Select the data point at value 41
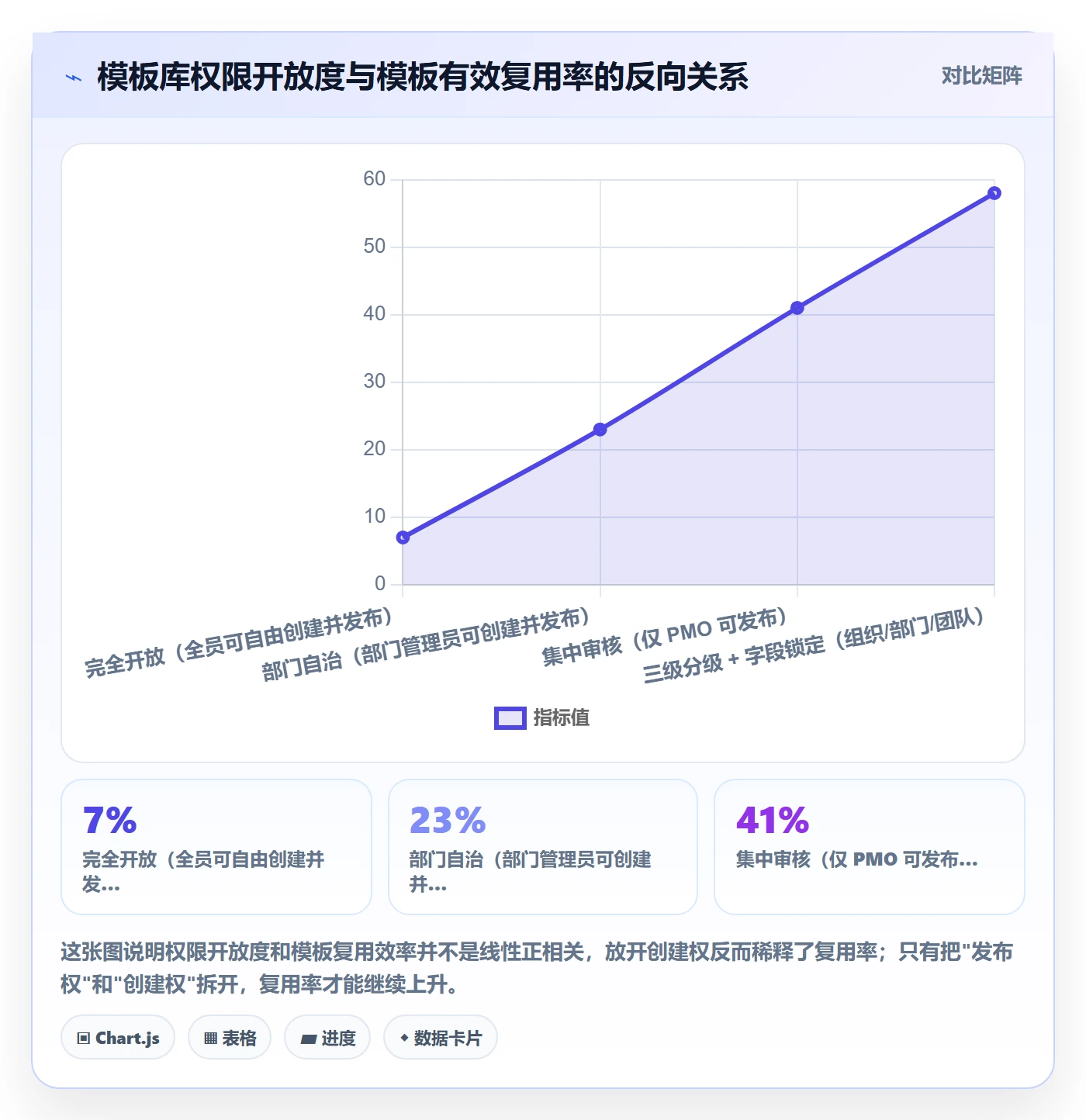This screenshot has height=1120, width=1086. [797, 308]
